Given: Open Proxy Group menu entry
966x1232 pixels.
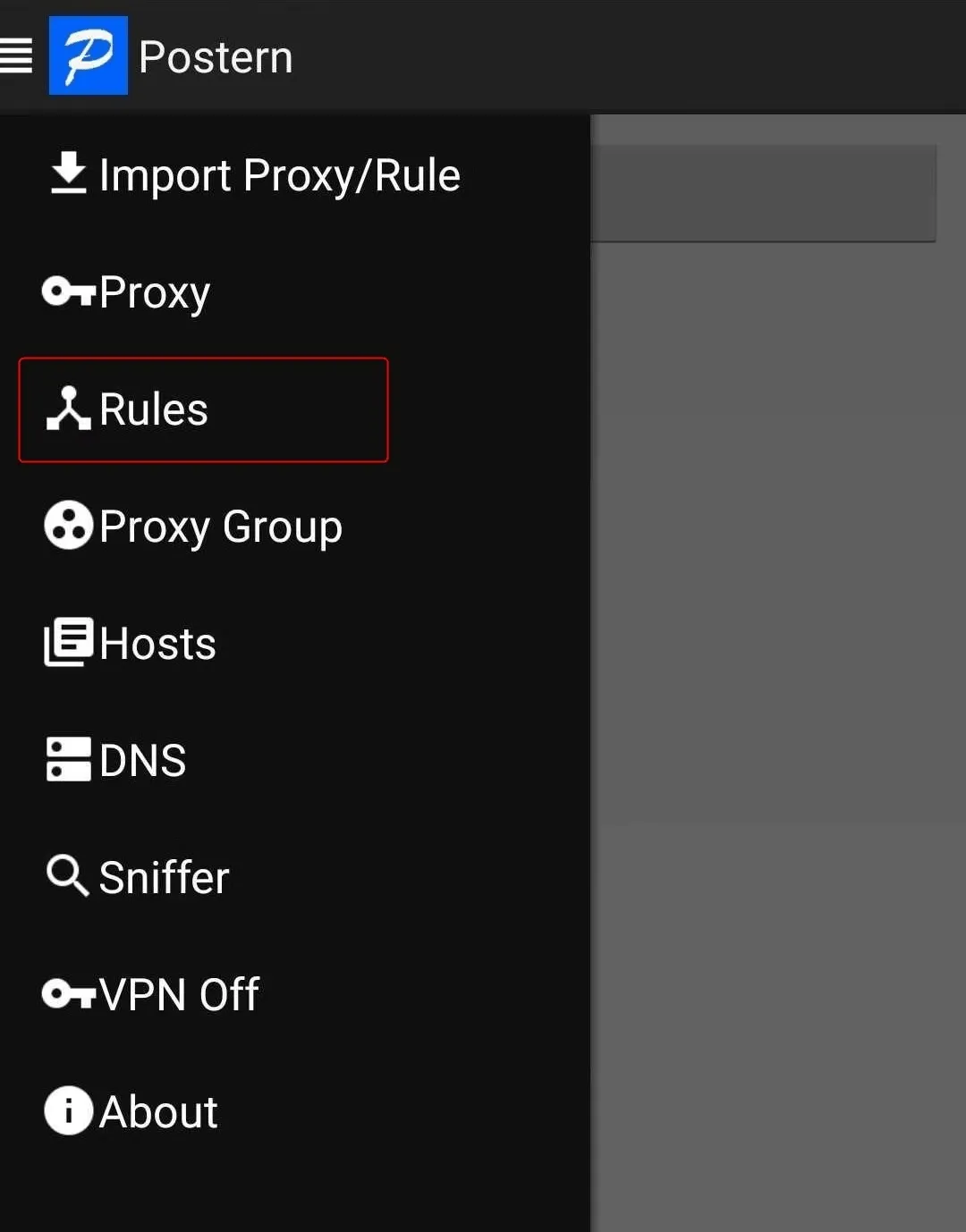Looking at the screenshot, I should [221, 527].
